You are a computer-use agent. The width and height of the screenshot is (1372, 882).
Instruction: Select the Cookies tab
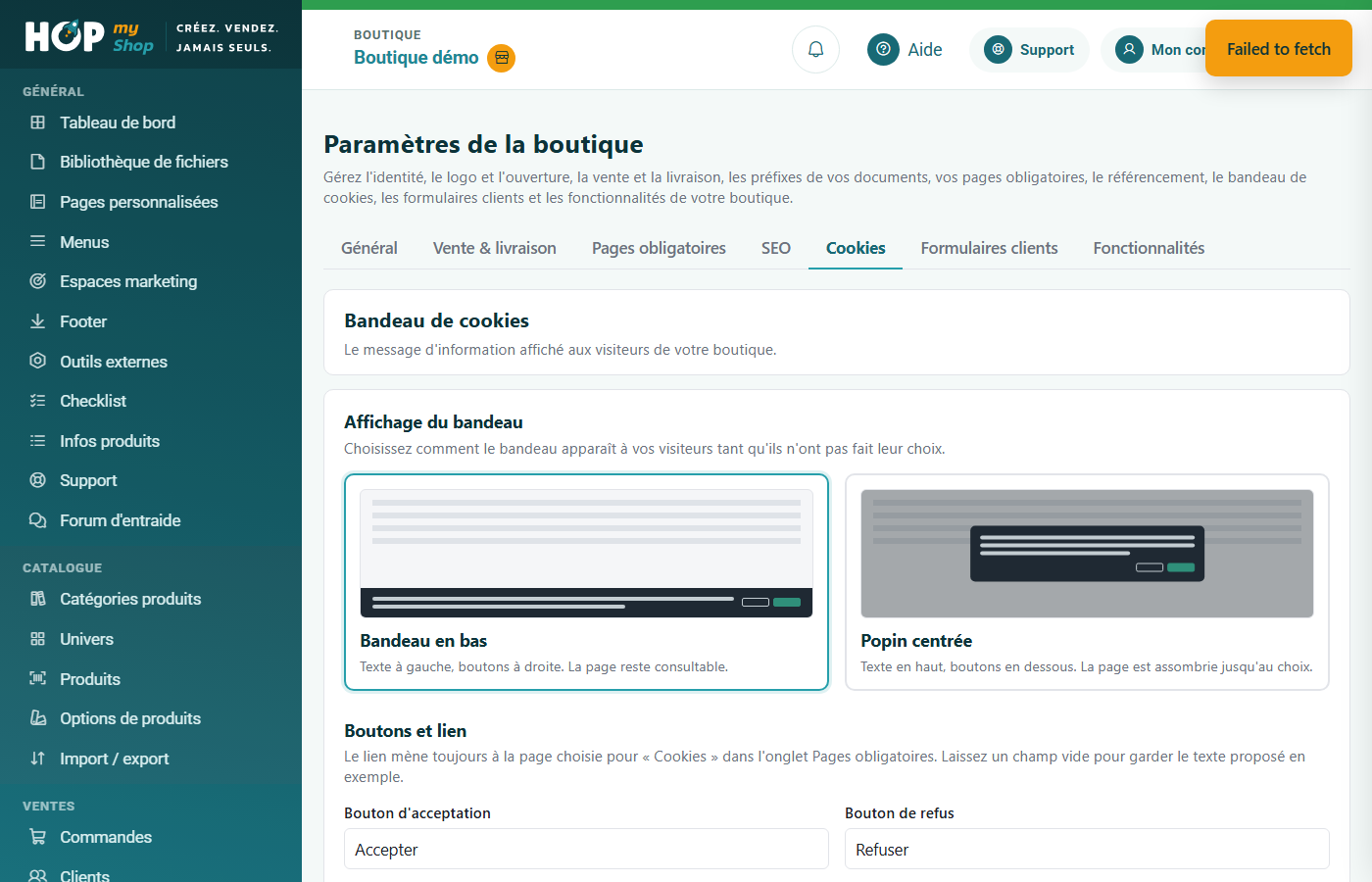[x=856, y=248]
